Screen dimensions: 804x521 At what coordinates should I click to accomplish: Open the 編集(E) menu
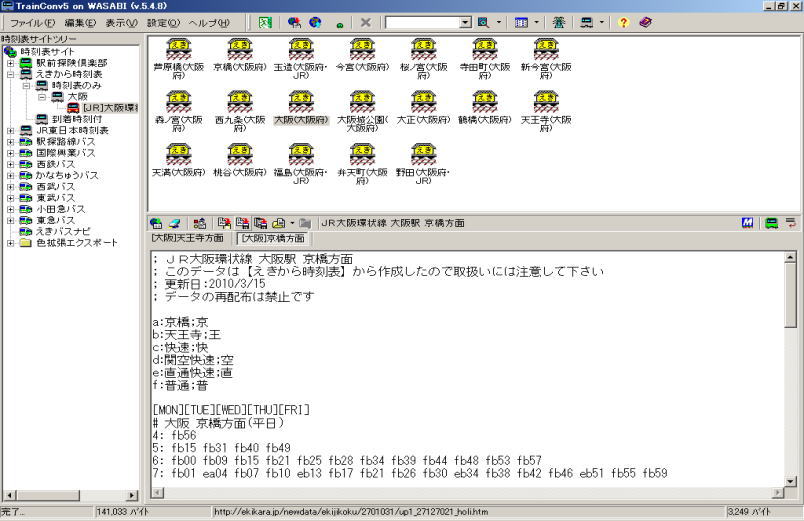80,23
